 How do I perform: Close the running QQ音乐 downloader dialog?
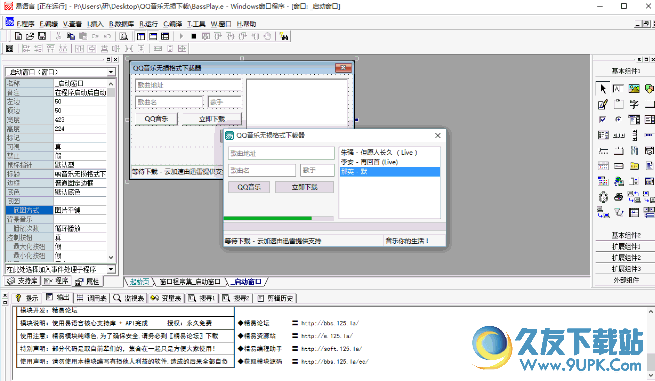[x=437, y=135]
